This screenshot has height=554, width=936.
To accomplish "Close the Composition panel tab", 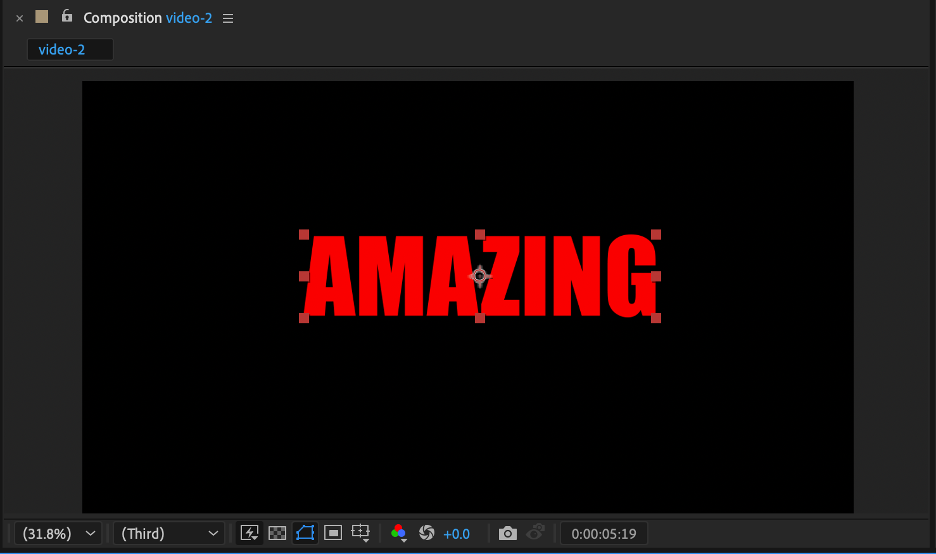I will 19,18.
